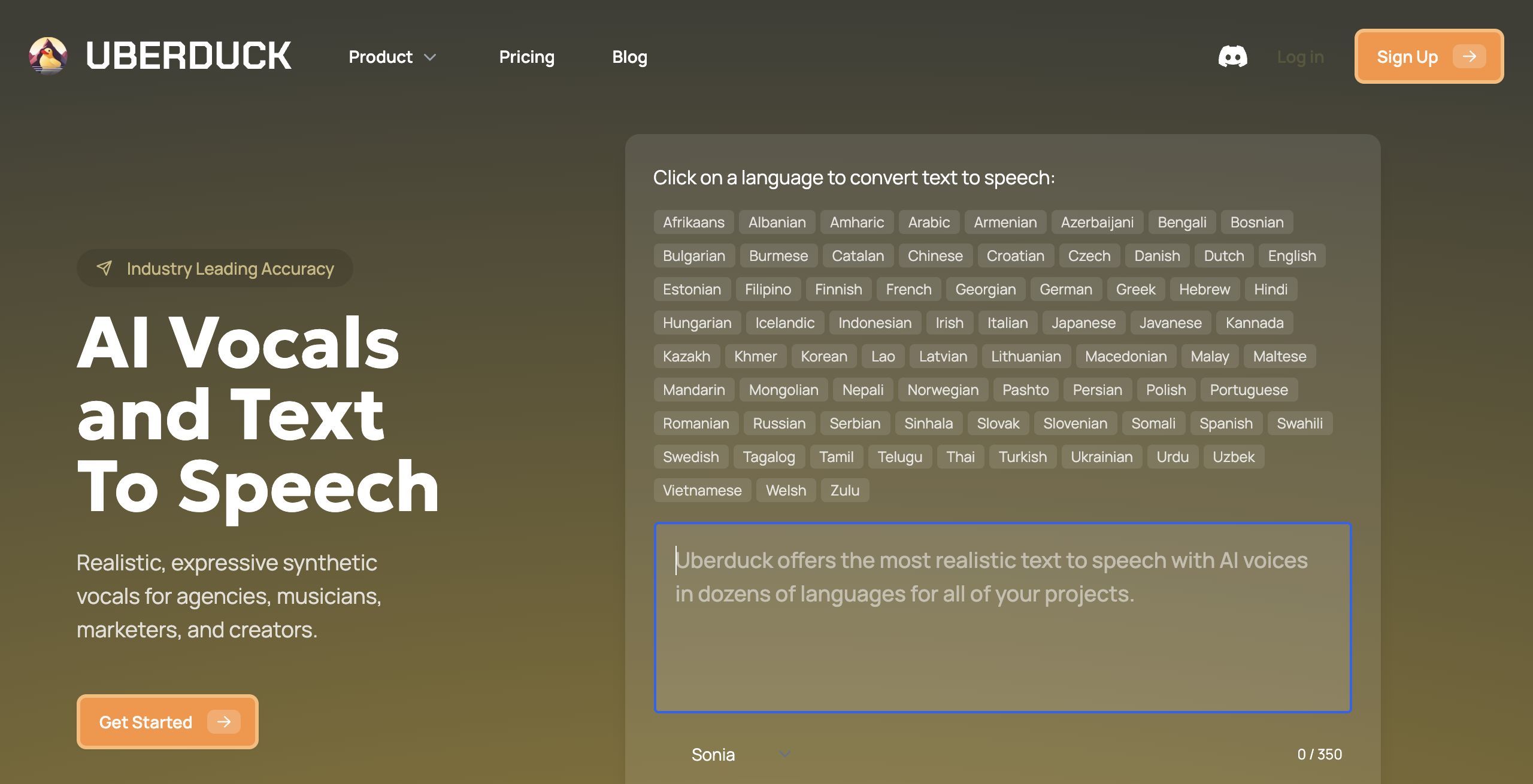The image size is (1533, 784).
Task: Select Mandarin language chip
Action: pos(694,390)
